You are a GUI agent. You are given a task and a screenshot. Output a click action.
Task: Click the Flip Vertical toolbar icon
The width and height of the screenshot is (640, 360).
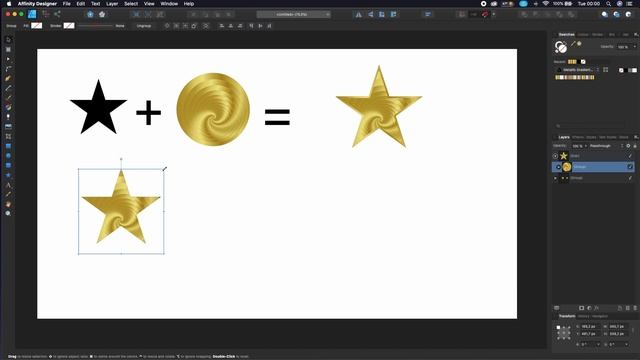[370, 15]
